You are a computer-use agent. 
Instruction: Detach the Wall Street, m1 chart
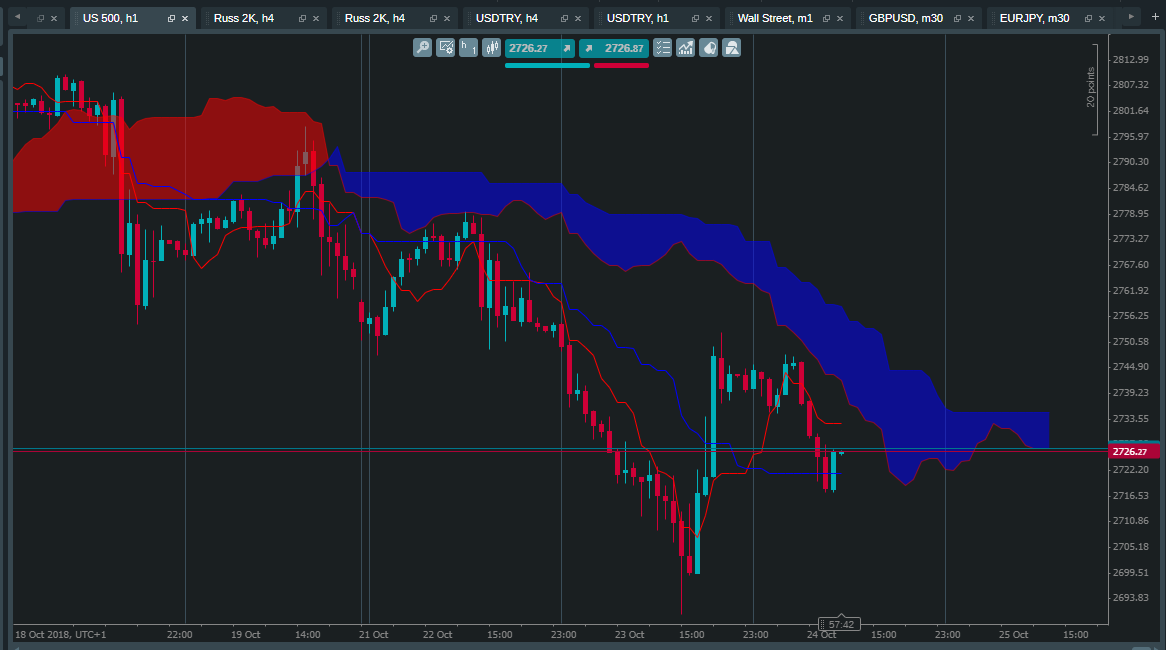[x=826, y=19]
